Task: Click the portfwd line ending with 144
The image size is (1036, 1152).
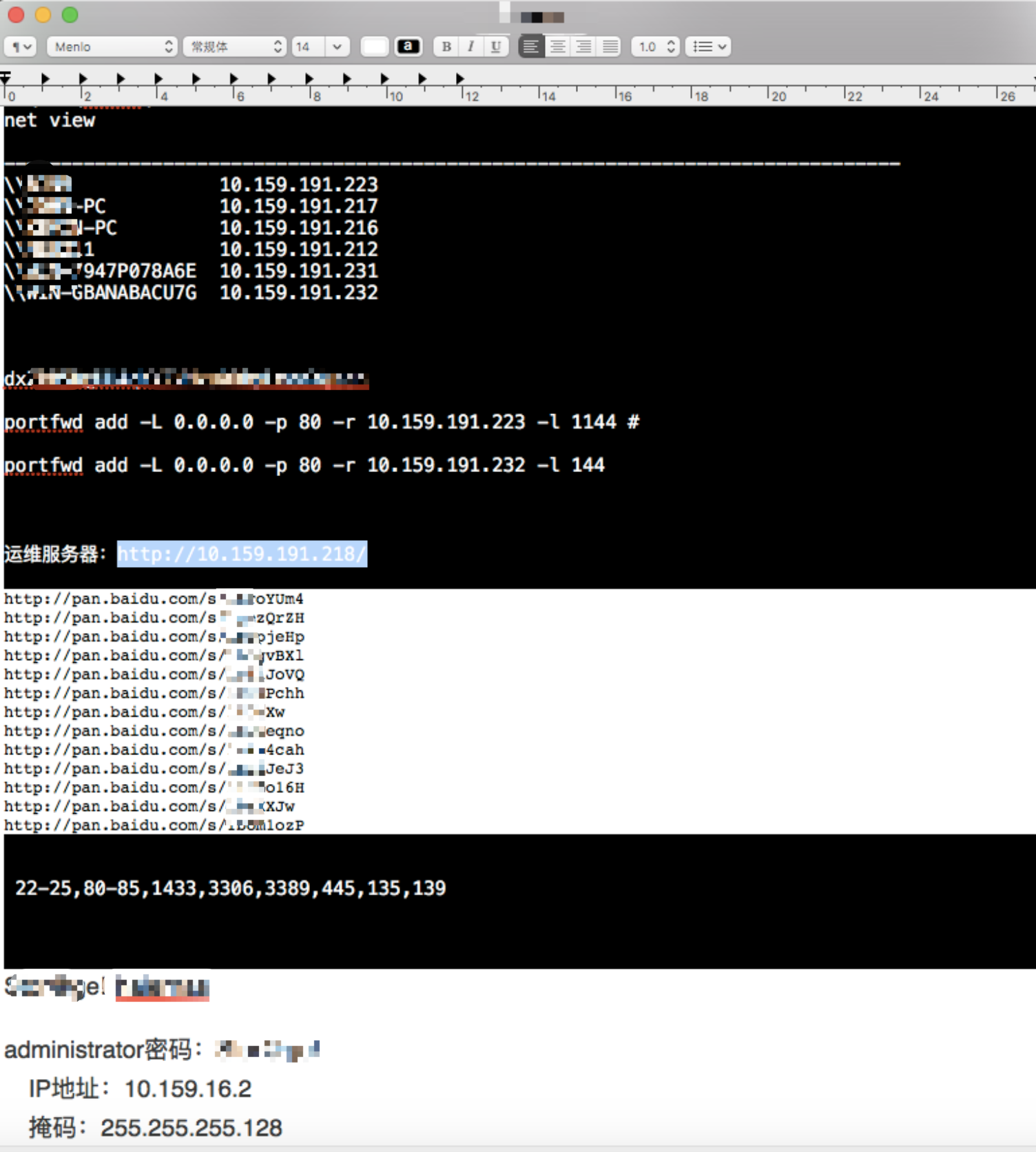Action: coord(304,465)
